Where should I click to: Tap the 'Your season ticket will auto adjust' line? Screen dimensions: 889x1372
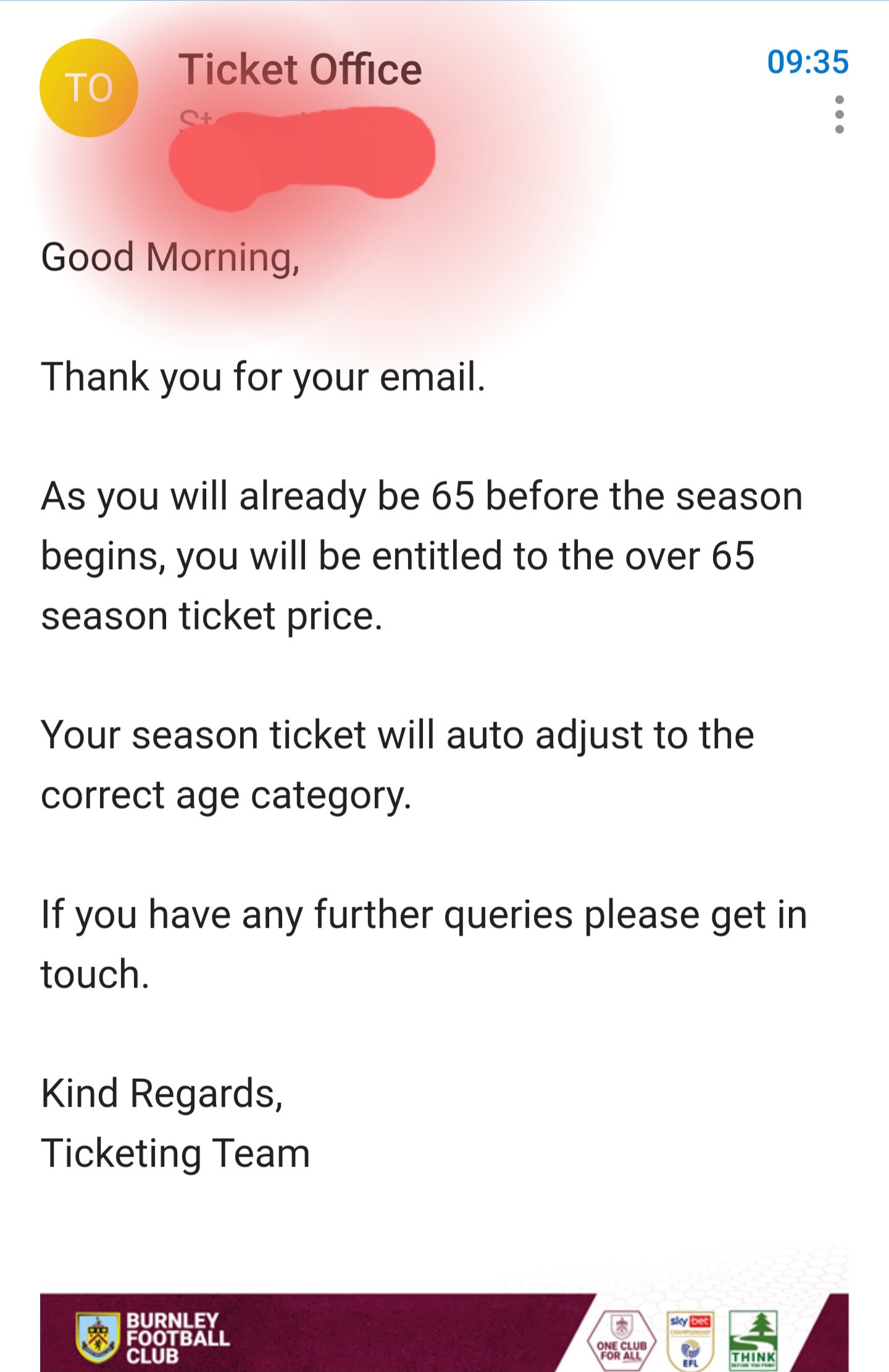pyautogui.click(x=398, y=736)
